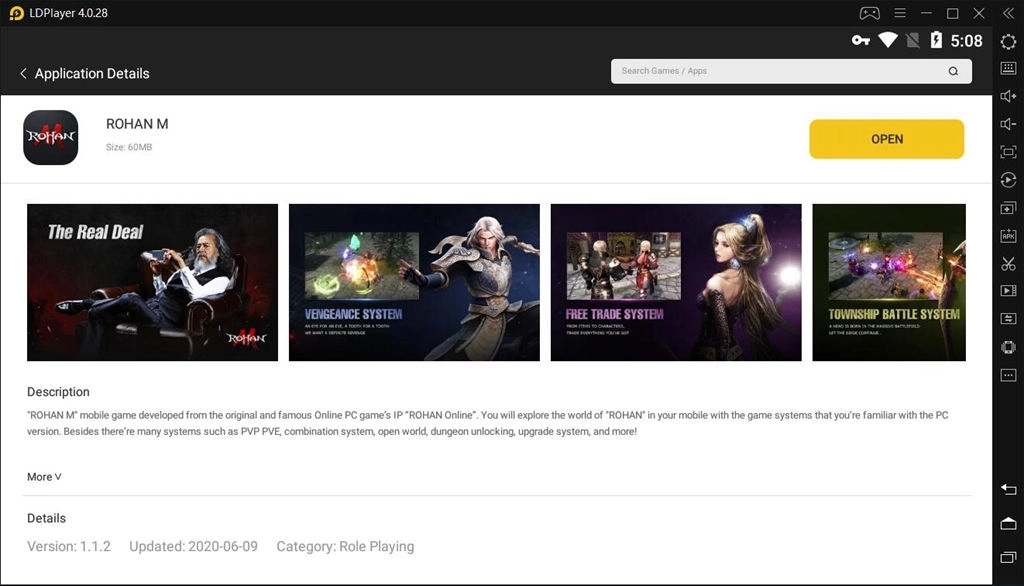Click the Version: 1.1.2 text
Image resolution: width=1024 pixels, height=586 pixels.
click(69, 546)
